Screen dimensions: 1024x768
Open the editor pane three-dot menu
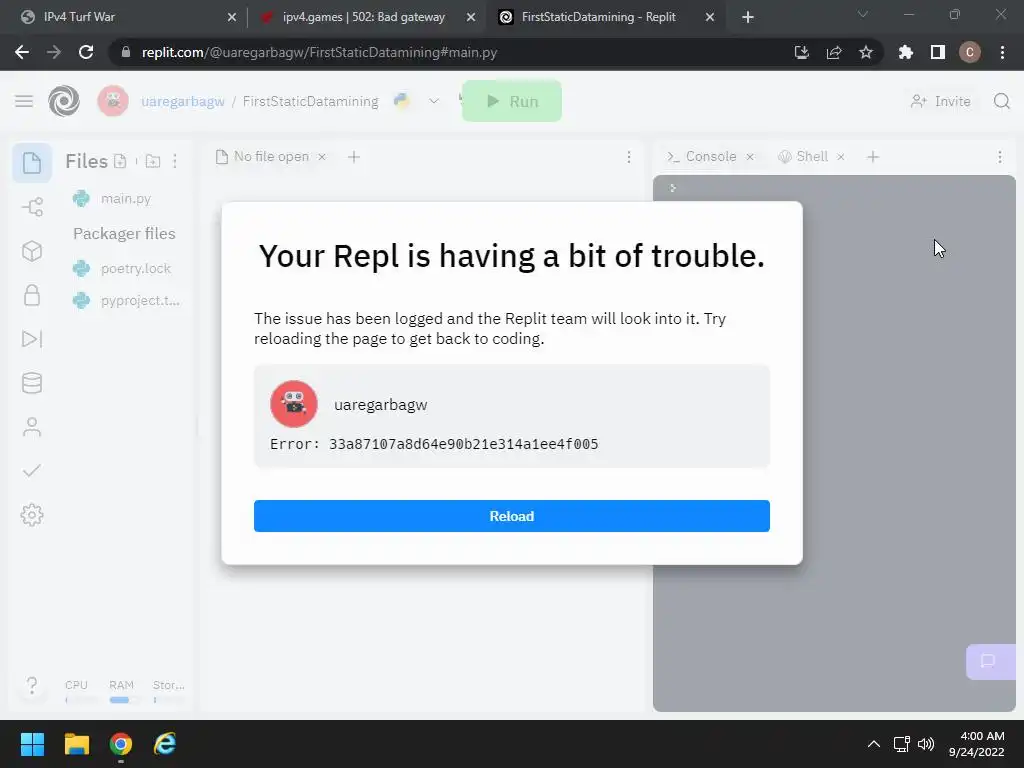click(x=629, y=157)
